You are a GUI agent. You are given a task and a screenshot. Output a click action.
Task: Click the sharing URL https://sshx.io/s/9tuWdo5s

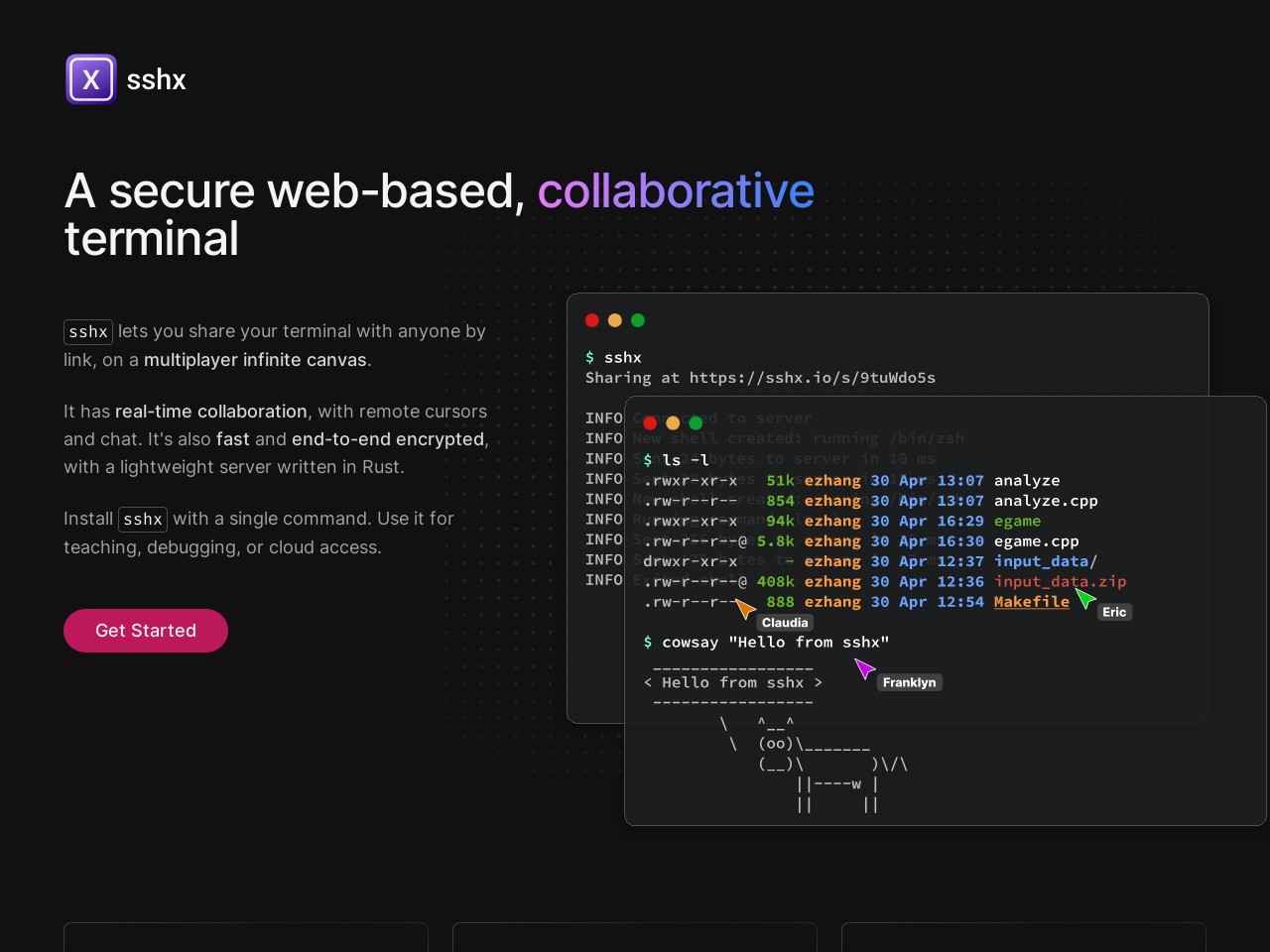click(x=813, y=378)
